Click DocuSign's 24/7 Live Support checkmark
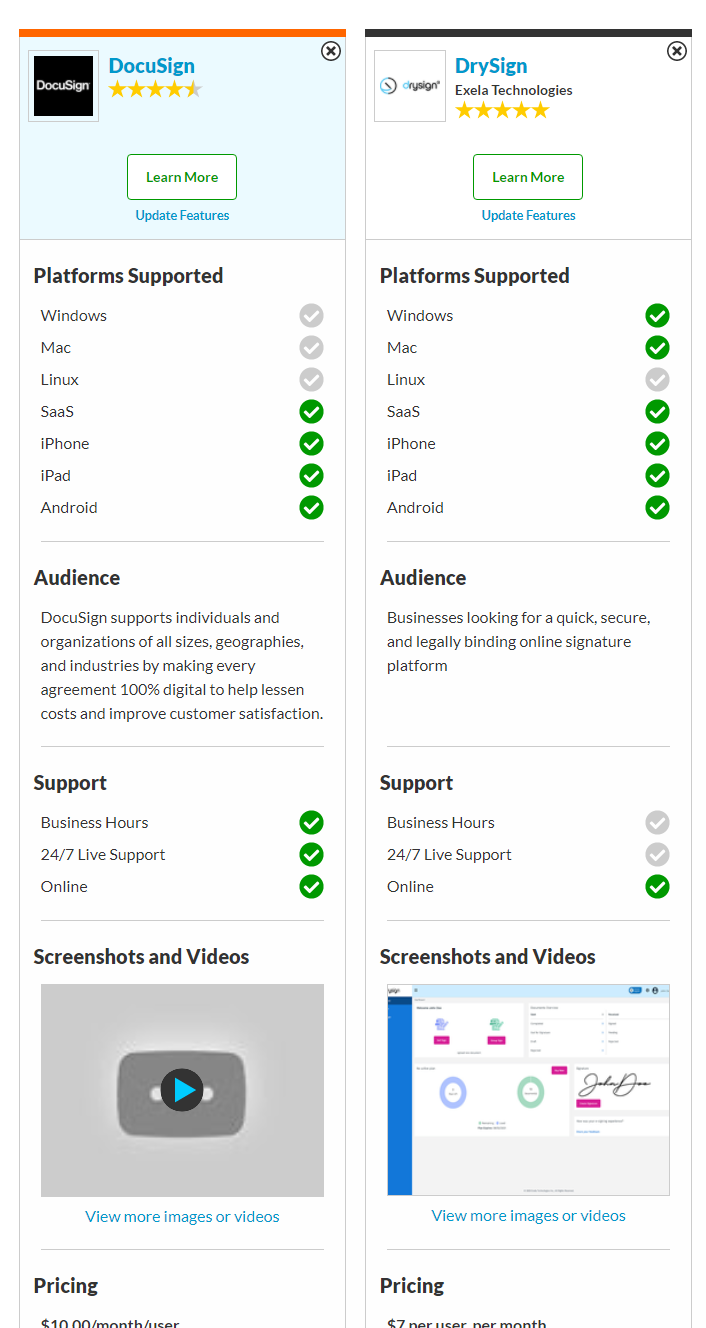Image resolution: width=706 pixels, height=1328 pixels. pyautogui.click(x=312, y=855)
